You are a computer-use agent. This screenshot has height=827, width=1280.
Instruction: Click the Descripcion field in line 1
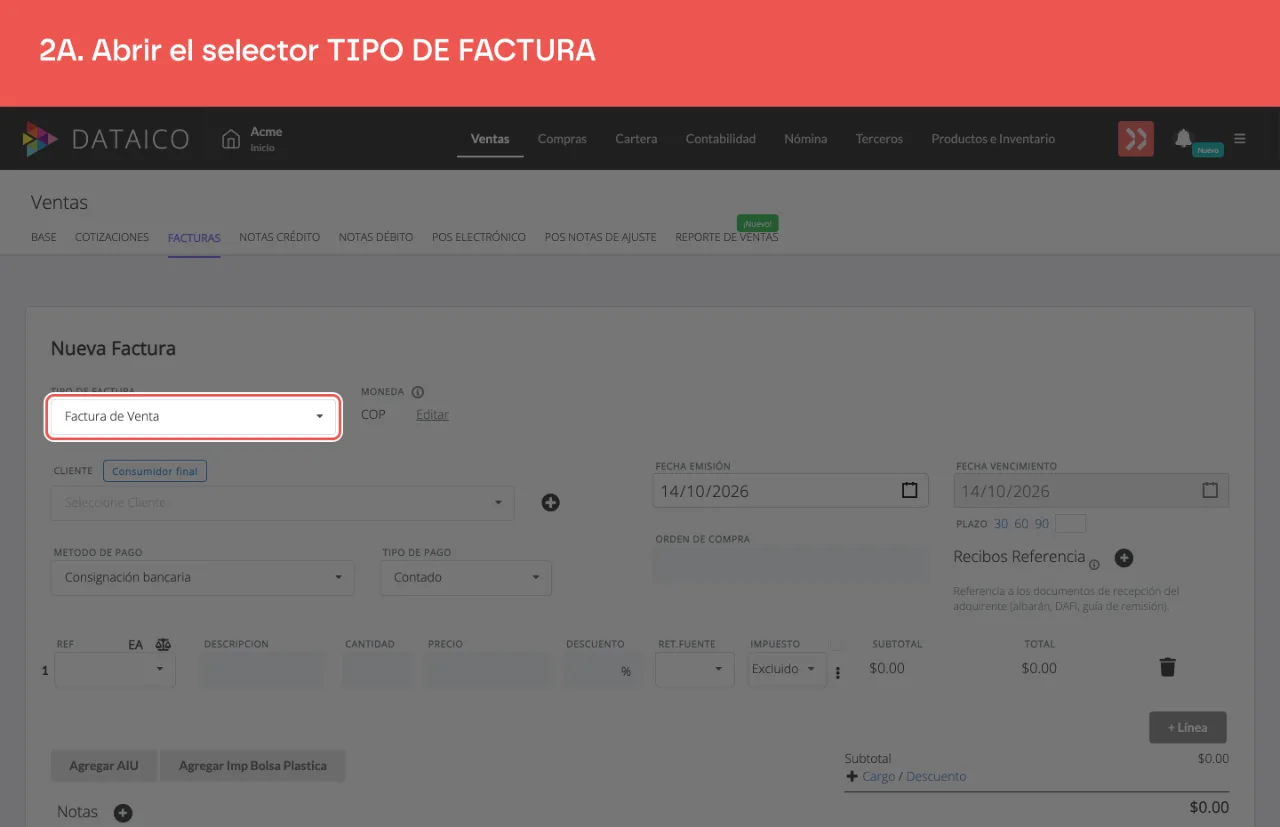pyautogui.click(x=263, y=671)
